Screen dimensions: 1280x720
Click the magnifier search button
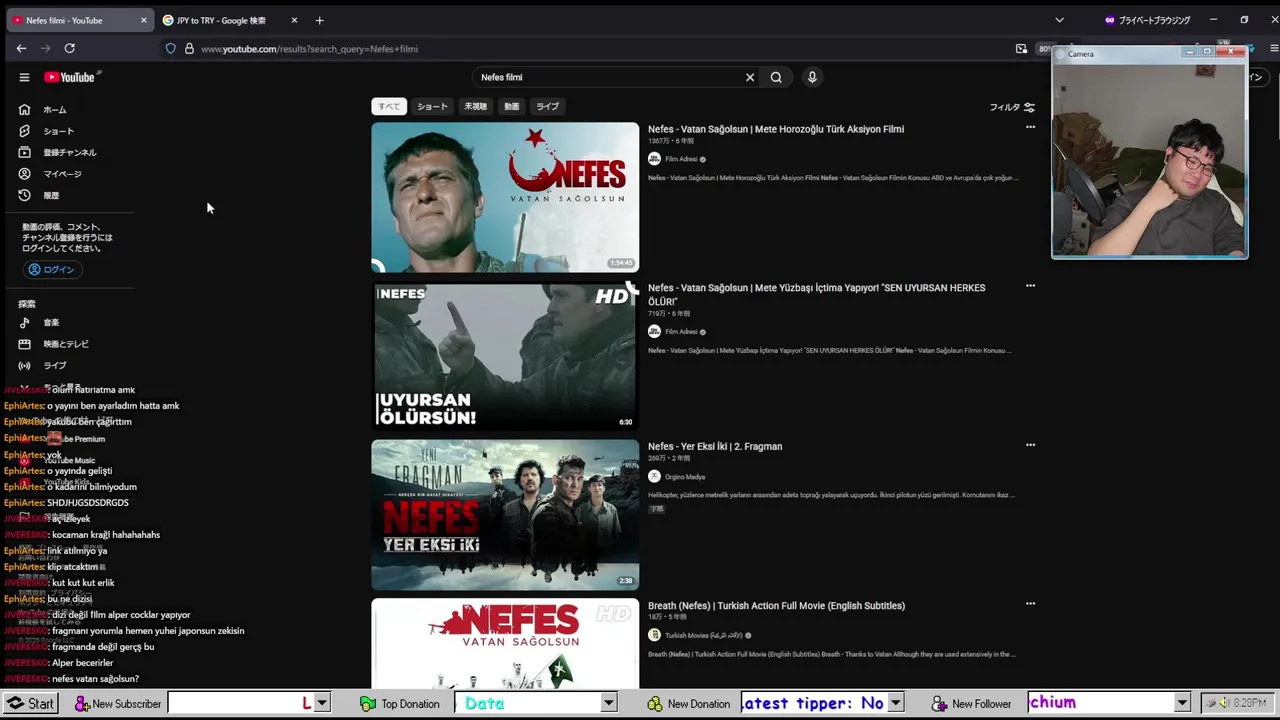coord(776,77)
